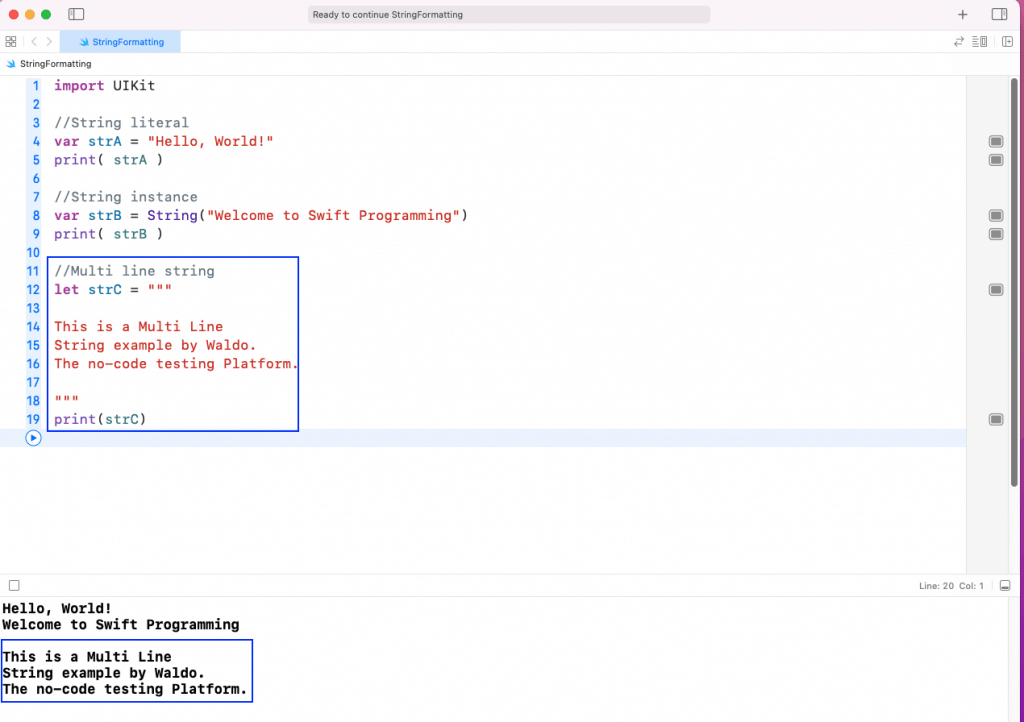Click the code review swap arrows icon

[x=959, y=42]
